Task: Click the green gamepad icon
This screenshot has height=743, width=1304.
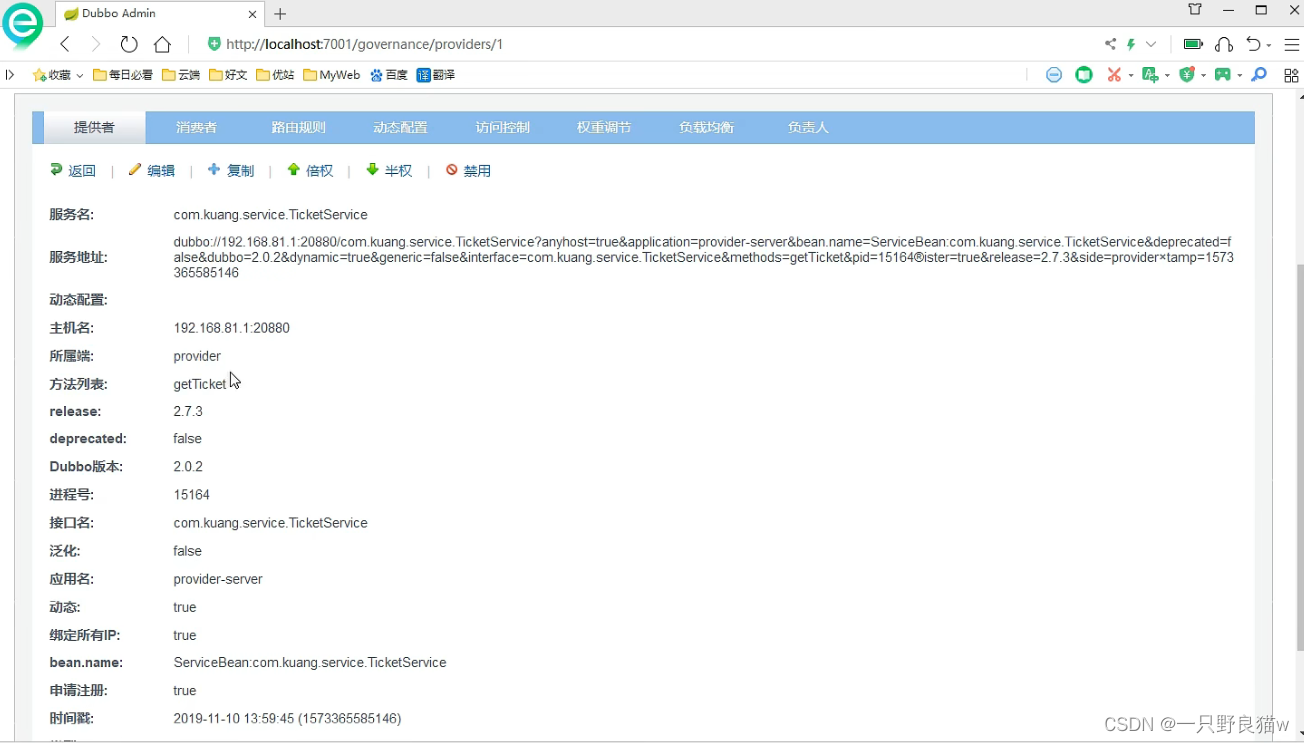Action: pyautogui.click(x=1222, y=75)
